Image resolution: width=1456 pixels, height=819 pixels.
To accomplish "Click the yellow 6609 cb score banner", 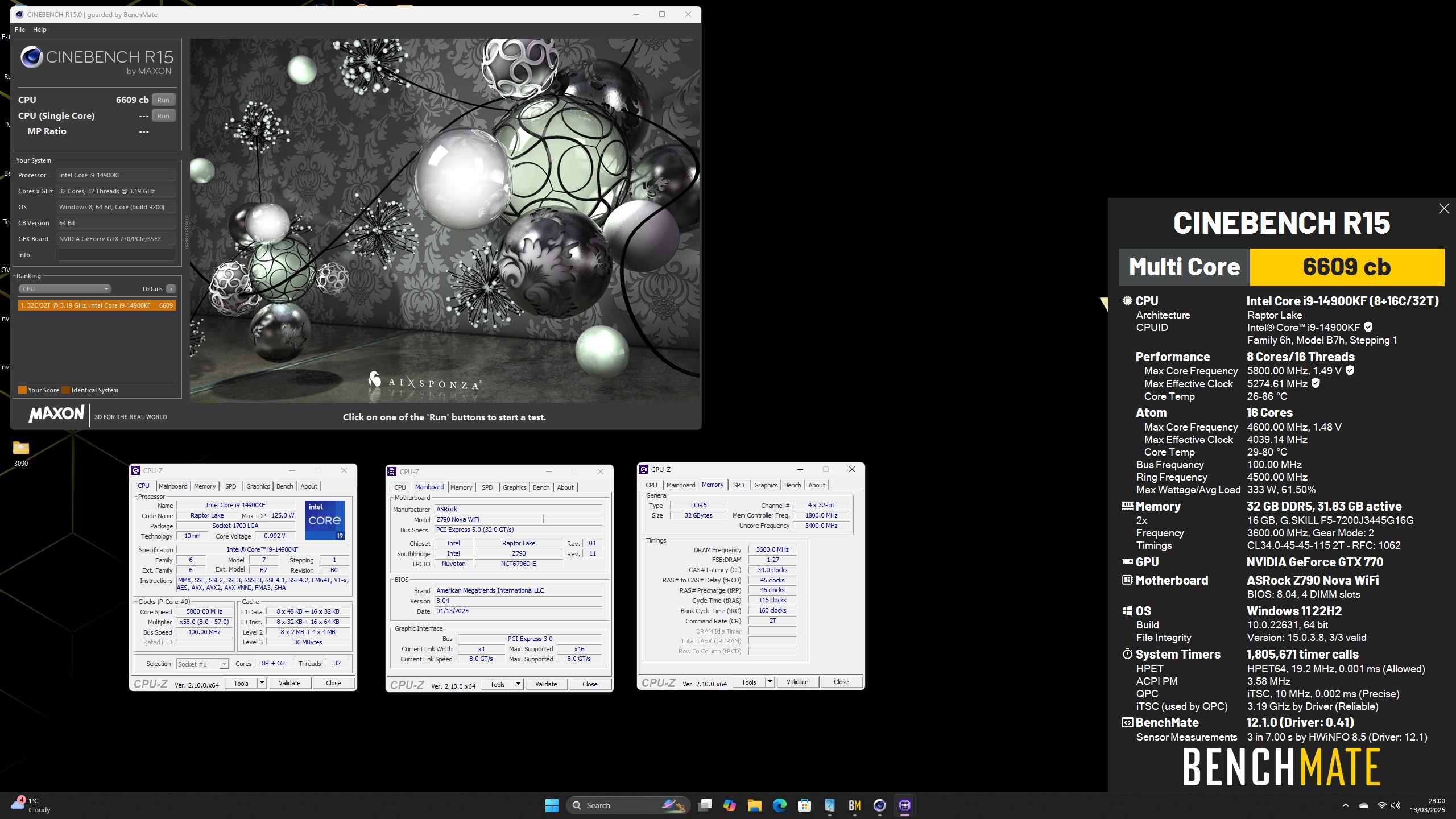I will click(1347, 267).
